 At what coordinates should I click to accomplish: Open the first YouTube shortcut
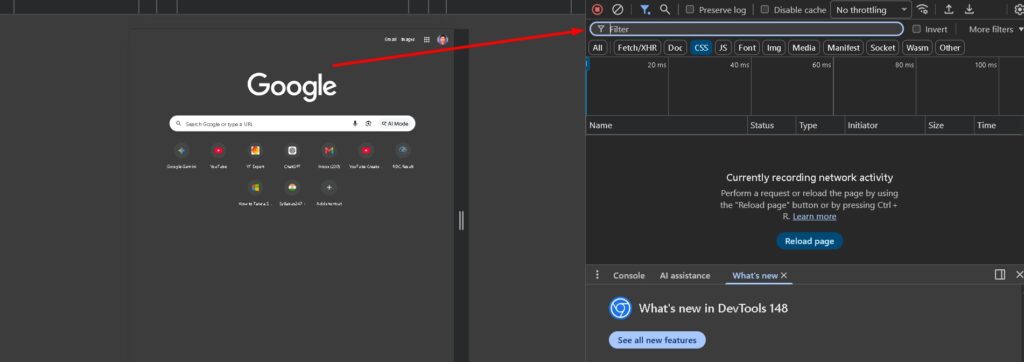[218, 155]
